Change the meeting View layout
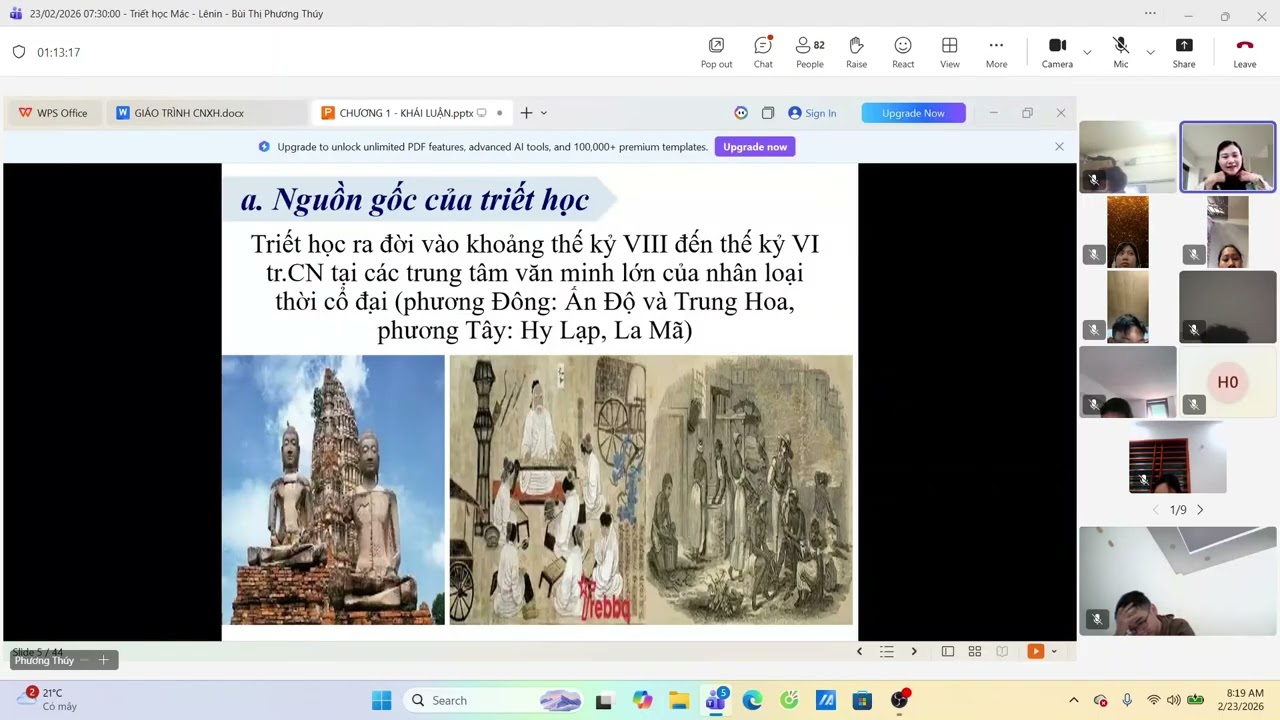 [x=950, y=53]
